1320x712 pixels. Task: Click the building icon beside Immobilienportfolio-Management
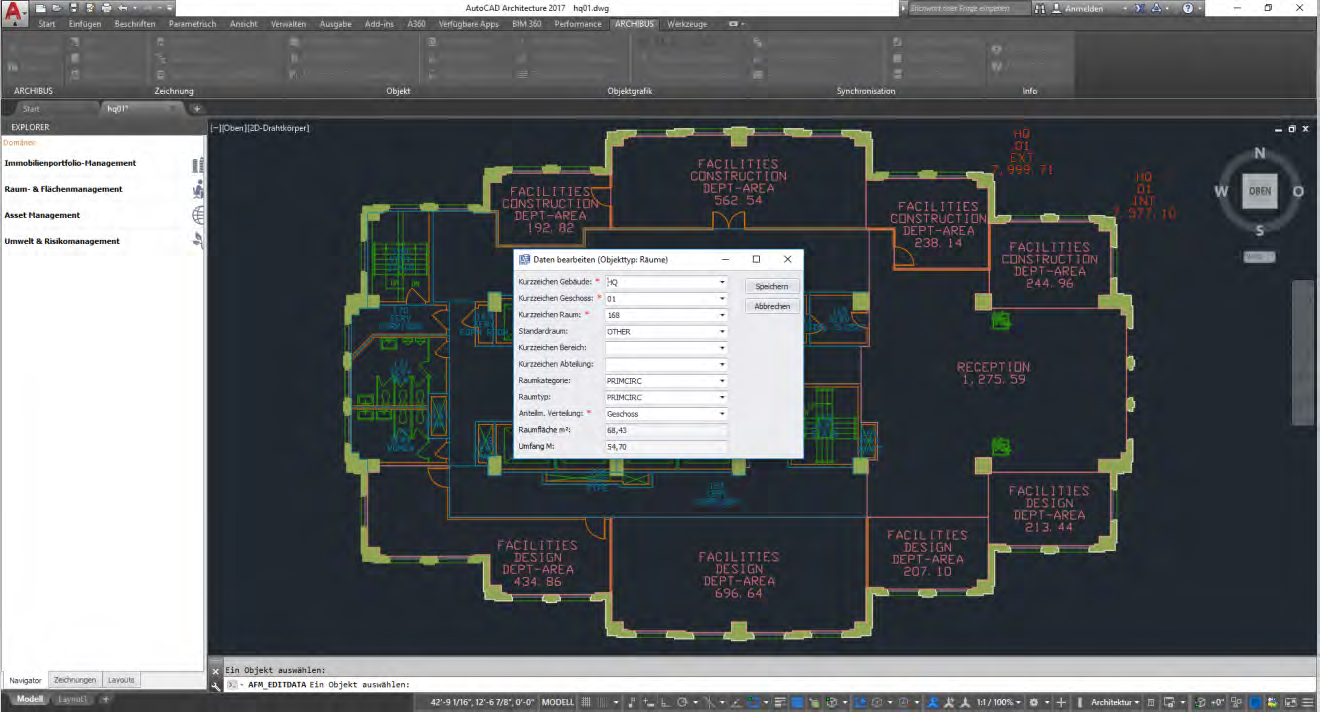click(x=198, y=164)
